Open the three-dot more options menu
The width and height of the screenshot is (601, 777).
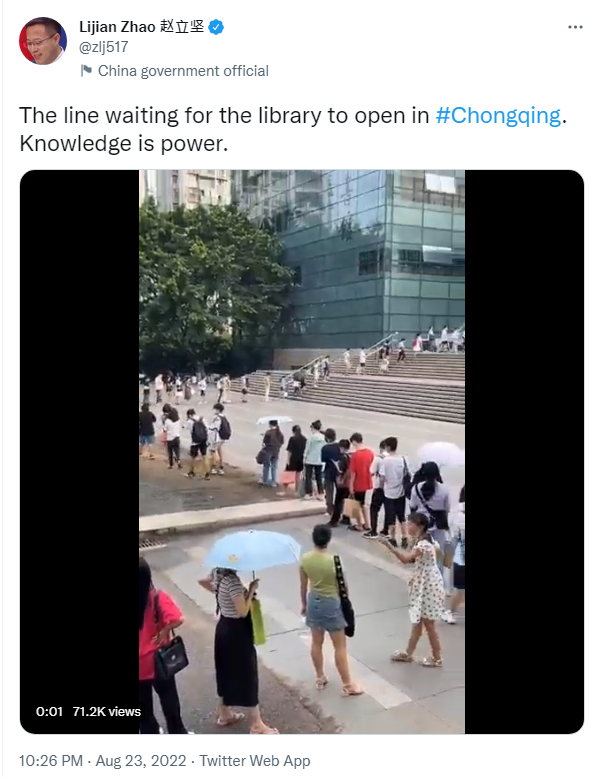(x=575, y=27)
